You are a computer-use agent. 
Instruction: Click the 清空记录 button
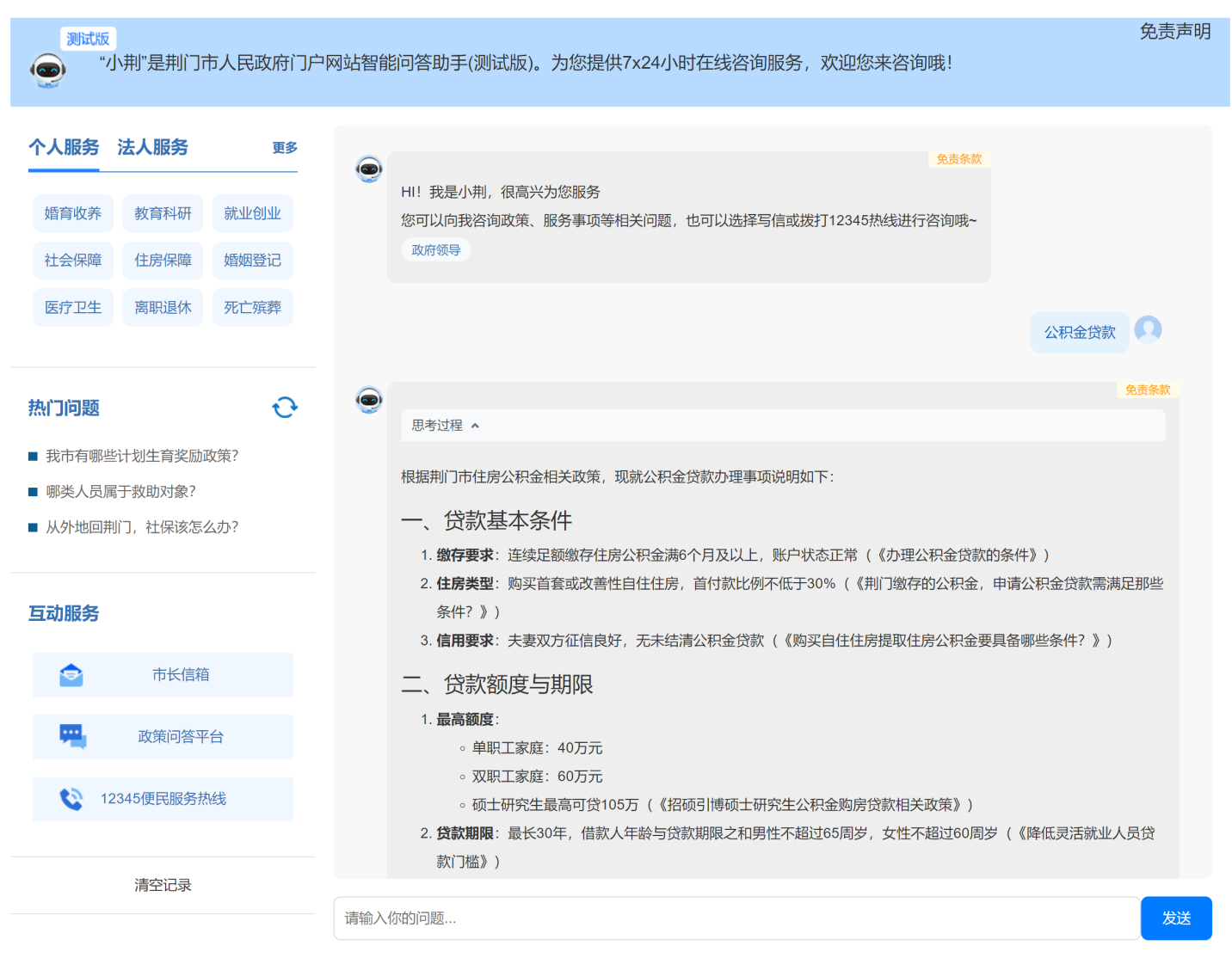point(163,885)
